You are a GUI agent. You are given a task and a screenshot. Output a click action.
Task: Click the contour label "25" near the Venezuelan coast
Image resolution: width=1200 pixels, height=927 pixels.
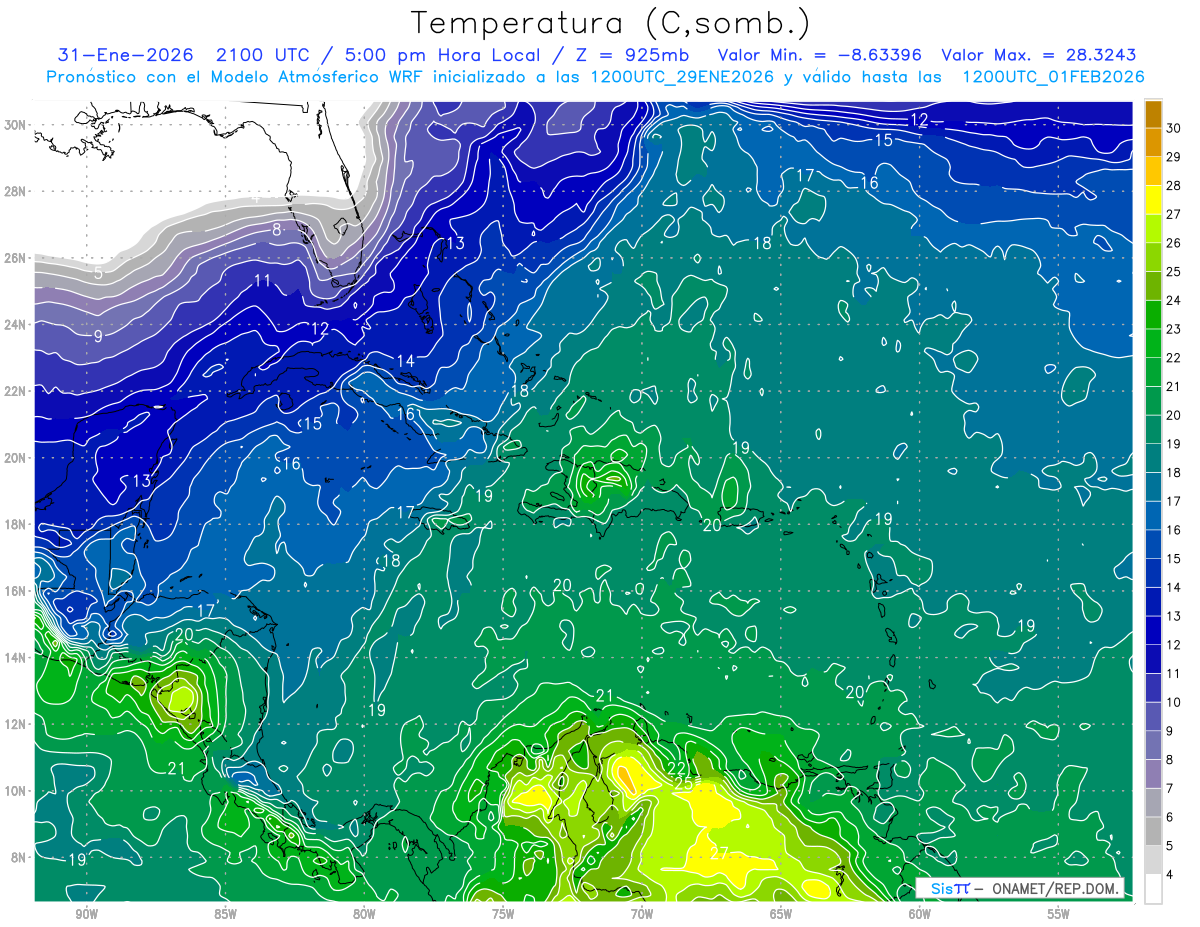(x=683, y=785)
